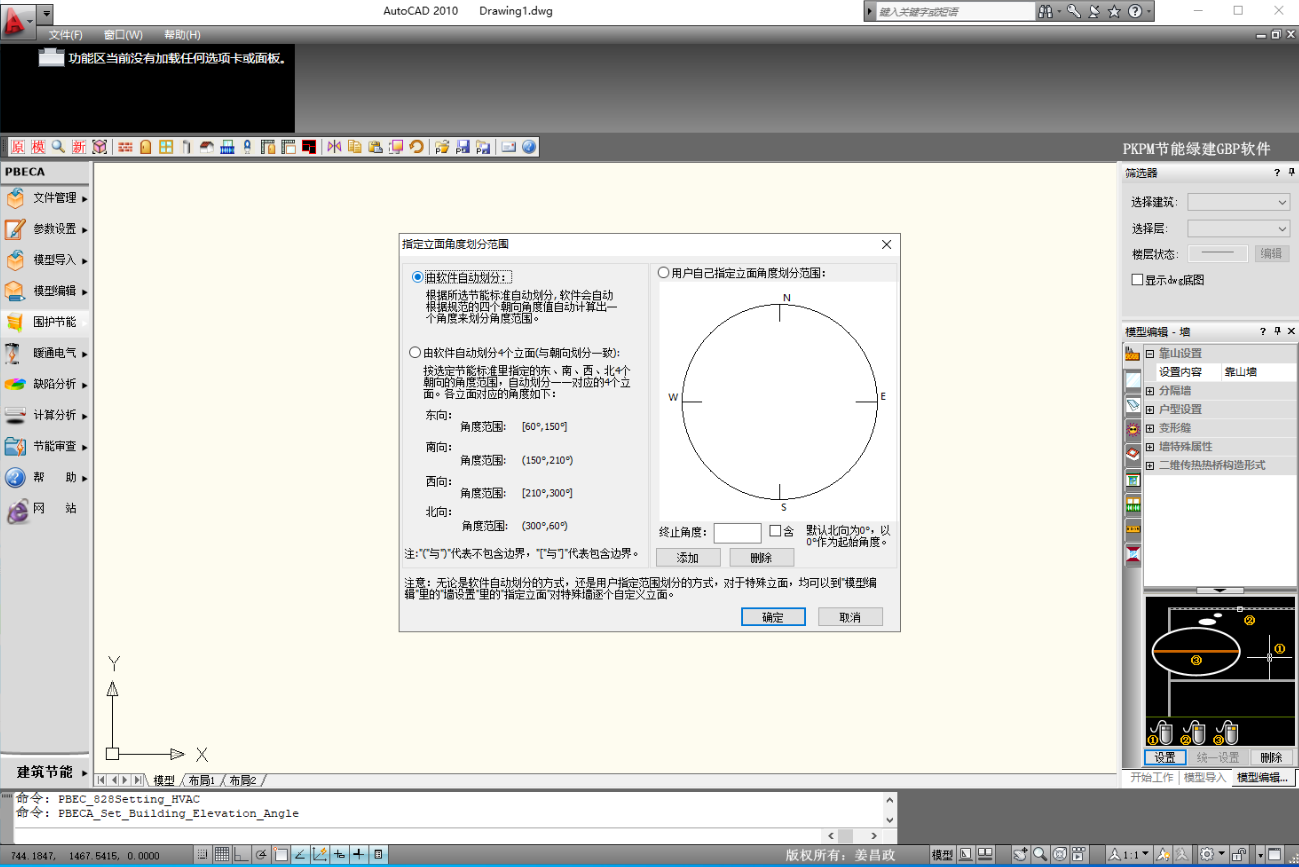
Task: Expand the 户型设置 tree group
Action: click(x=1150, y=409)
